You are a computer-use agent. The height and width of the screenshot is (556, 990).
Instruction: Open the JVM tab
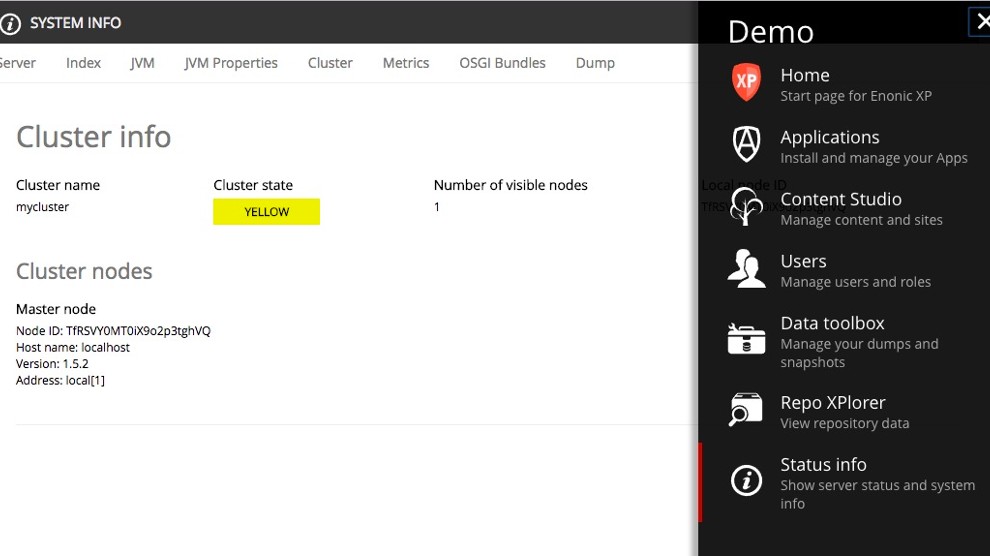point(142,63)
